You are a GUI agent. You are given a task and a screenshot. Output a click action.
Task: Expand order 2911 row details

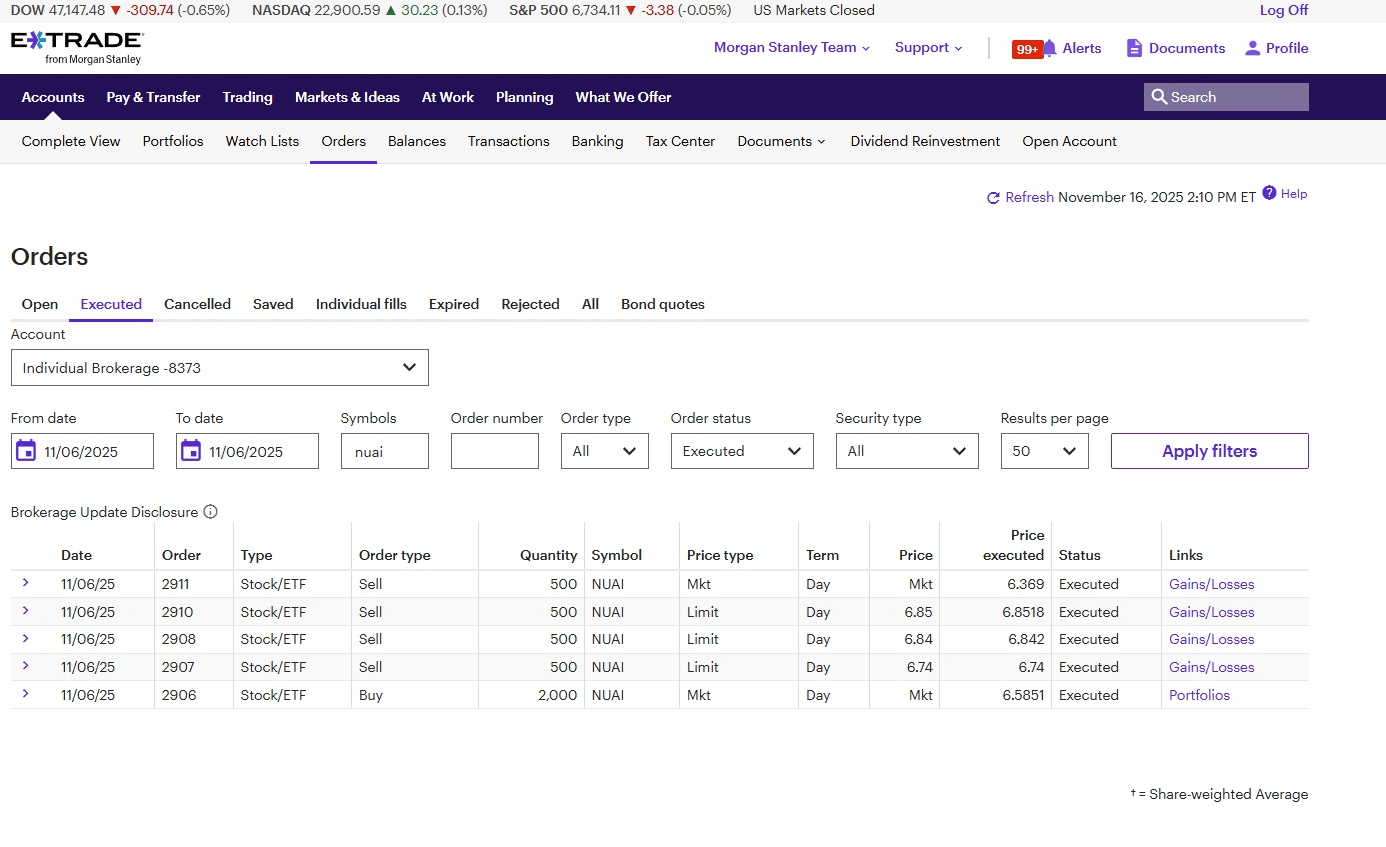pyautogui.click(x=26, y=583)
